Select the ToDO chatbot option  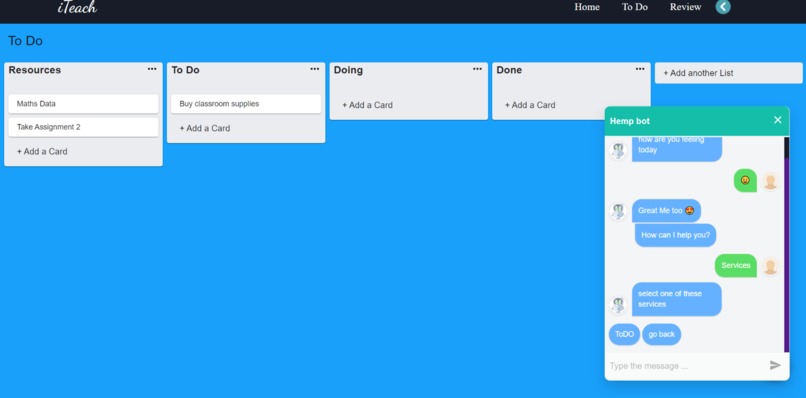pos(625,334)
